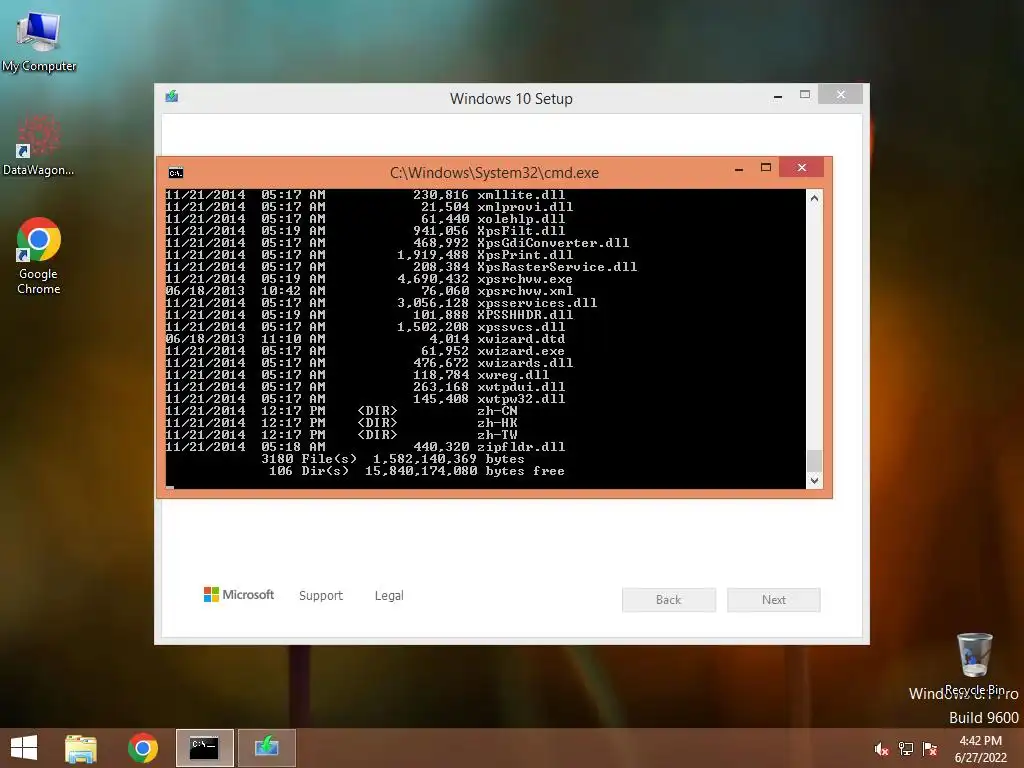Viewport: 1024px width, 768px height.
Task: Minimize the Windows 10 Setup window
Action: click(x=778, y=95)
